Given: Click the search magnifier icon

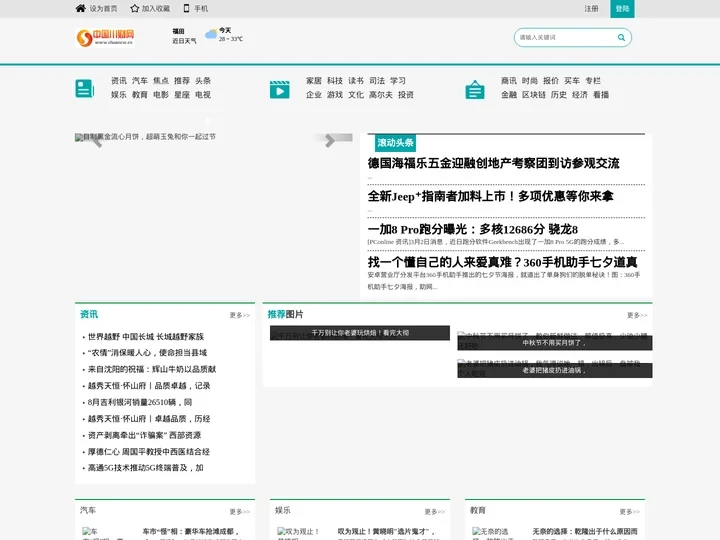Looking at the screenshot, I should (621, 38).
